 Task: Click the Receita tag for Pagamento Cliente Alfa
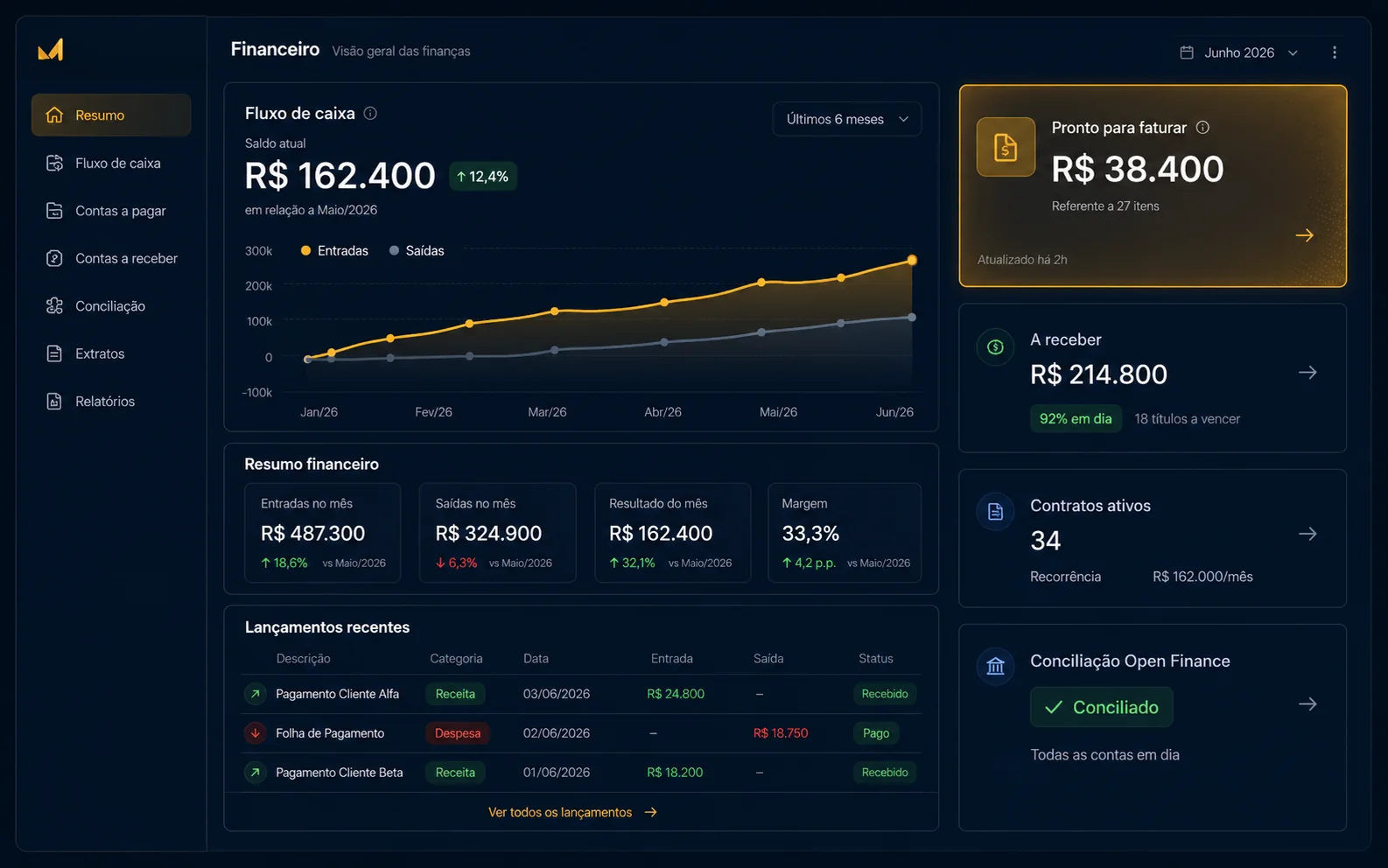tap(455, 694)
